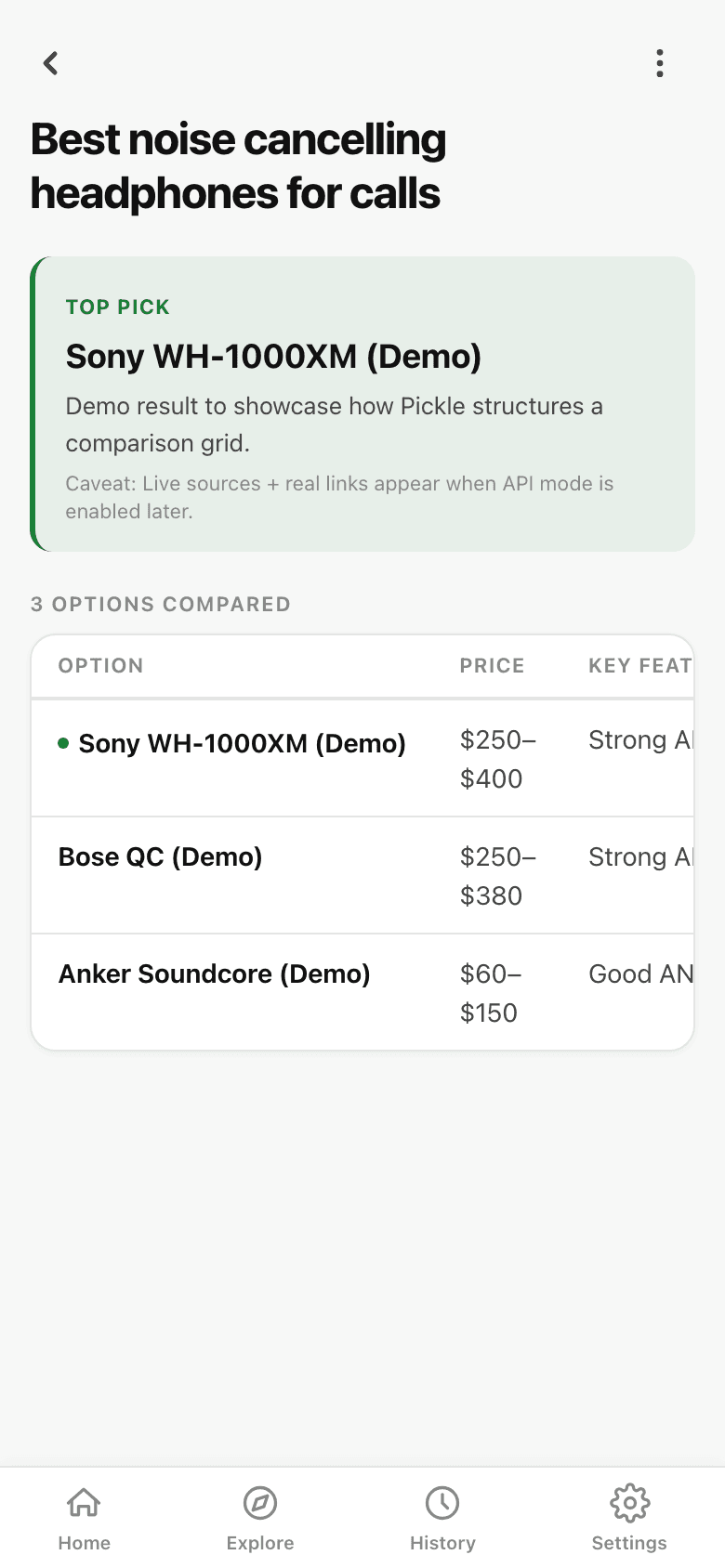Screen dimensions: 725x1568
Task: Click the Bose price $250–$380 cell
Action: [497, 876]
